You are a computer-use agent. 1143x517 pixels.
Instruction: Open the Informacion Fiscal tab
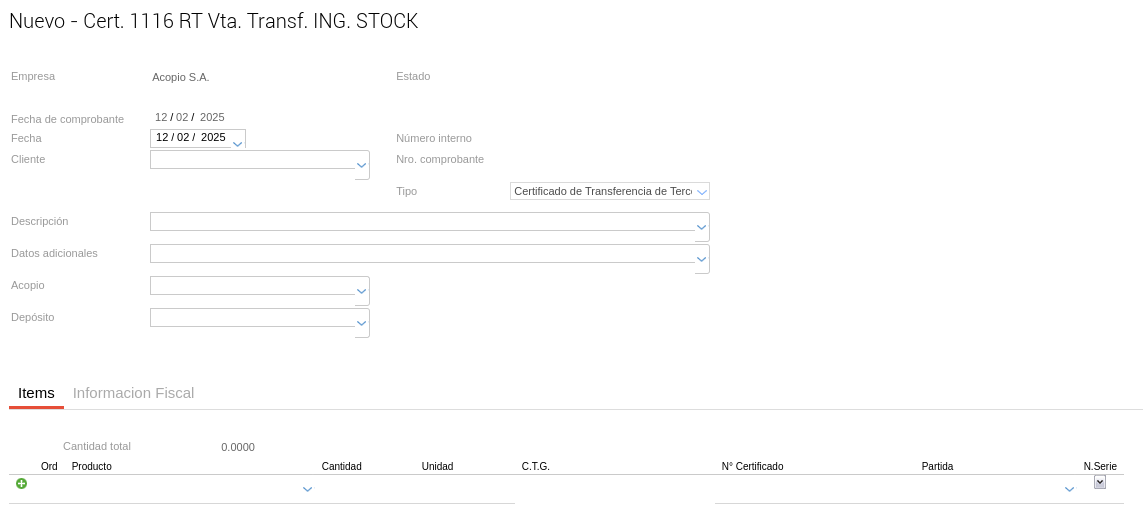pos(133,393)
